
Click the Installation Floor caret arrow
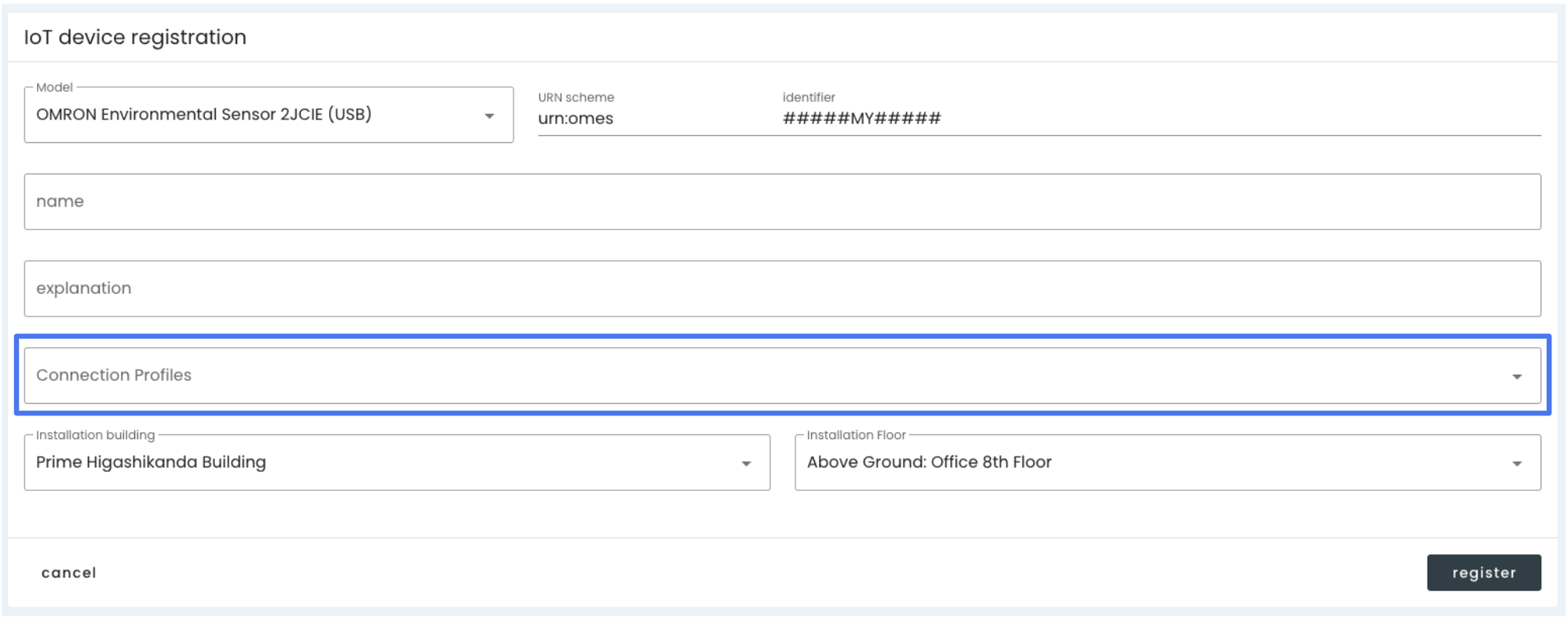(1517, 463)
